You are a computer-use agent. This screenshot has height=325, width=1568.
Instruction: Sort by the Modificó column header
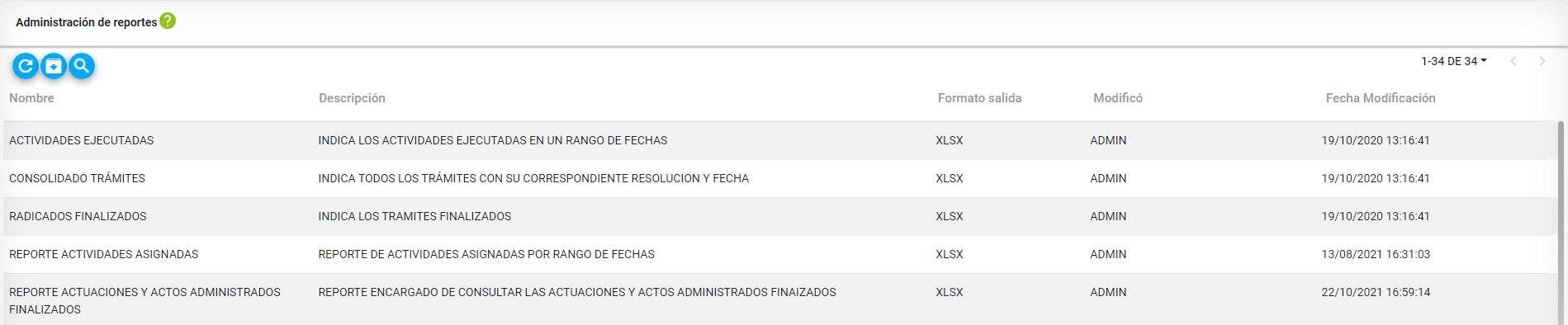[1118, 98]
